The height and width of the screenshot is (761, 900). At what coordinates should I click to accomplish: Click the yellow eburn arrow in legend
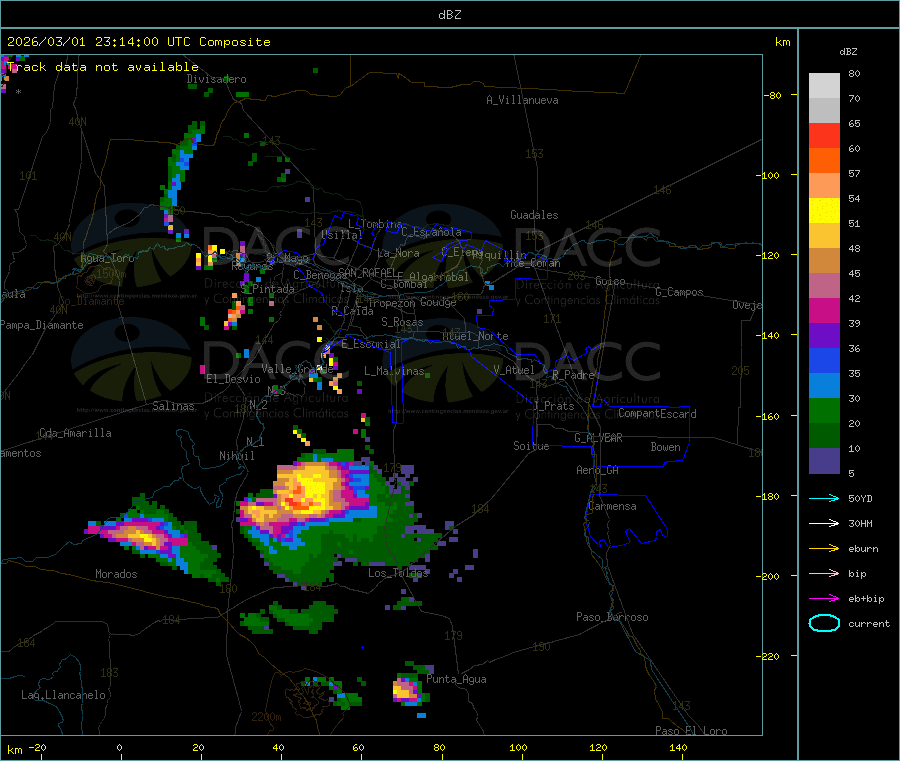pyautogui.click(x=824, y=548)
